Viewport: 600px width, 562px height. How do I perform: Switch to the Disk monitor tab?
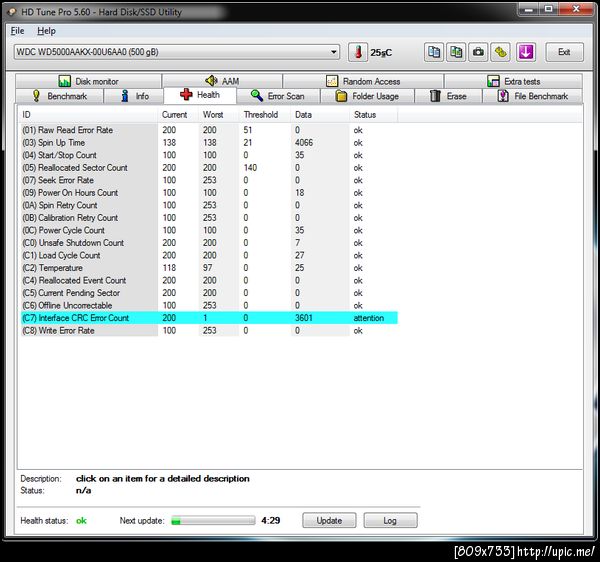coord(88,81)
